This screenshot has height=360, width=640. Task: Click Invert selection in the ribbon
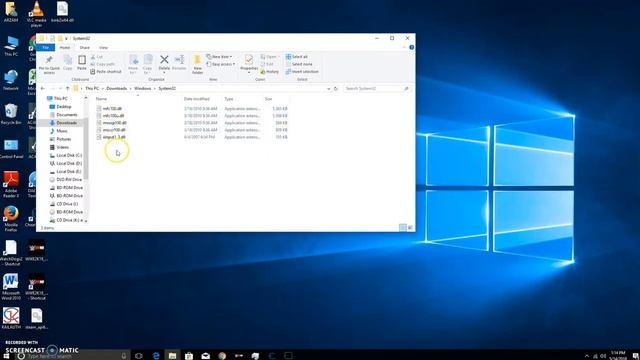coord(302,71)
